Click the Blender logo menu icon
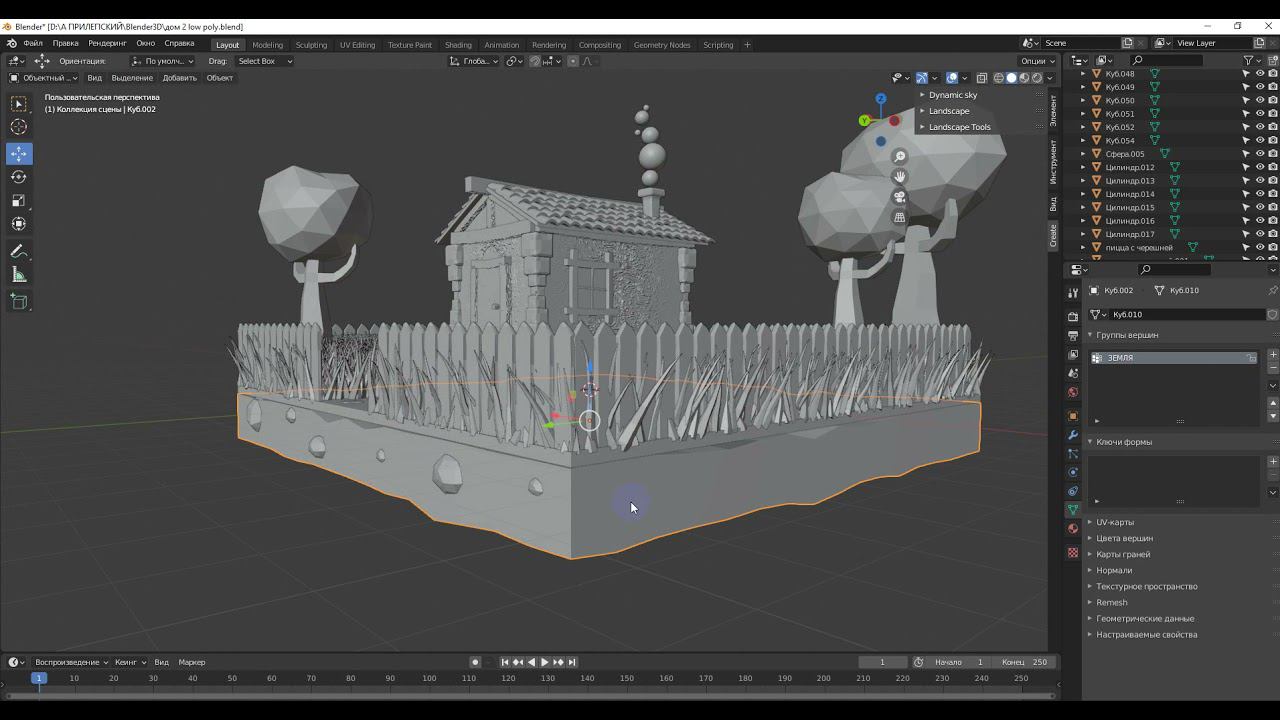Viewport: 1280px width, 720px height. click(12, 44)
